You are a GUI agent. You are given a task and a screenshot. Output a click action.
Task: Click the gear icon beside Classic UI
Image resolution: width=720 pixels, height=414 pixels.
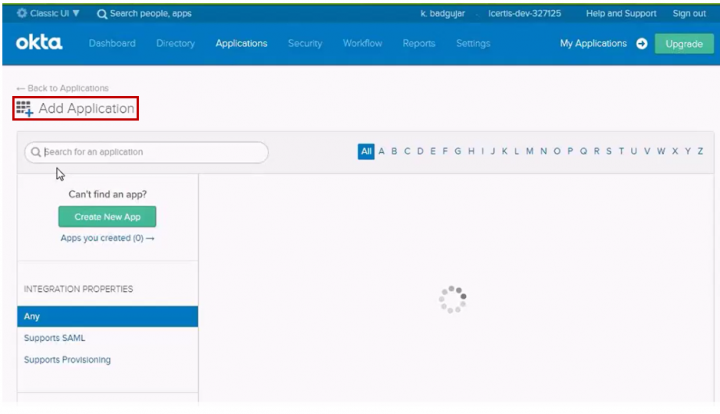(22, 14)
